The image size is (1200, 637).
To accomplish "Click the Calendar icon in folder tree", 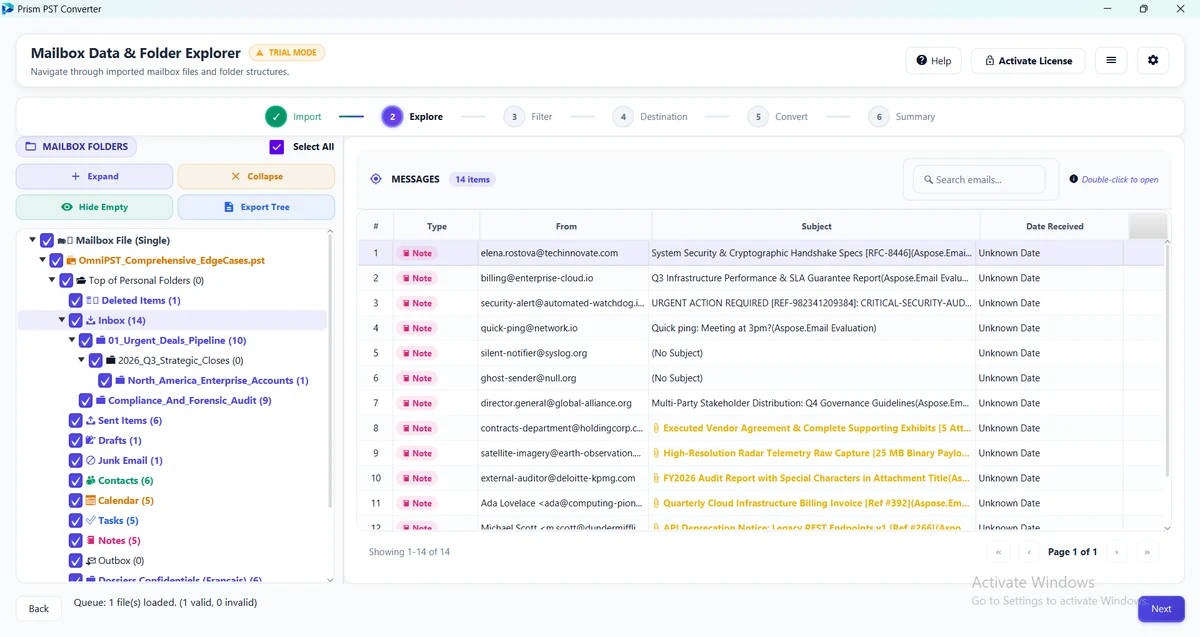I will 91,500.
